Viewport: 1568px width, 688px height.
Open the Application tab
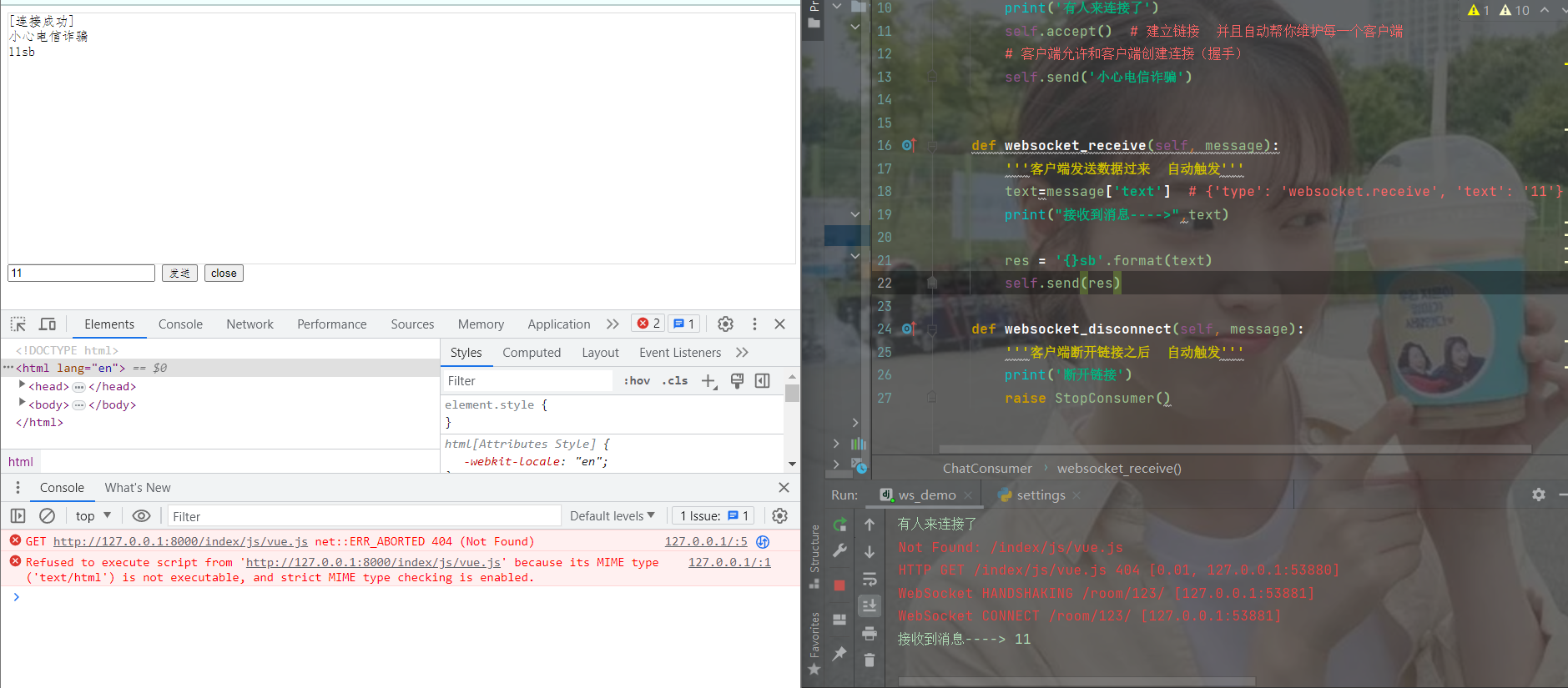click(x=558, y=324)
